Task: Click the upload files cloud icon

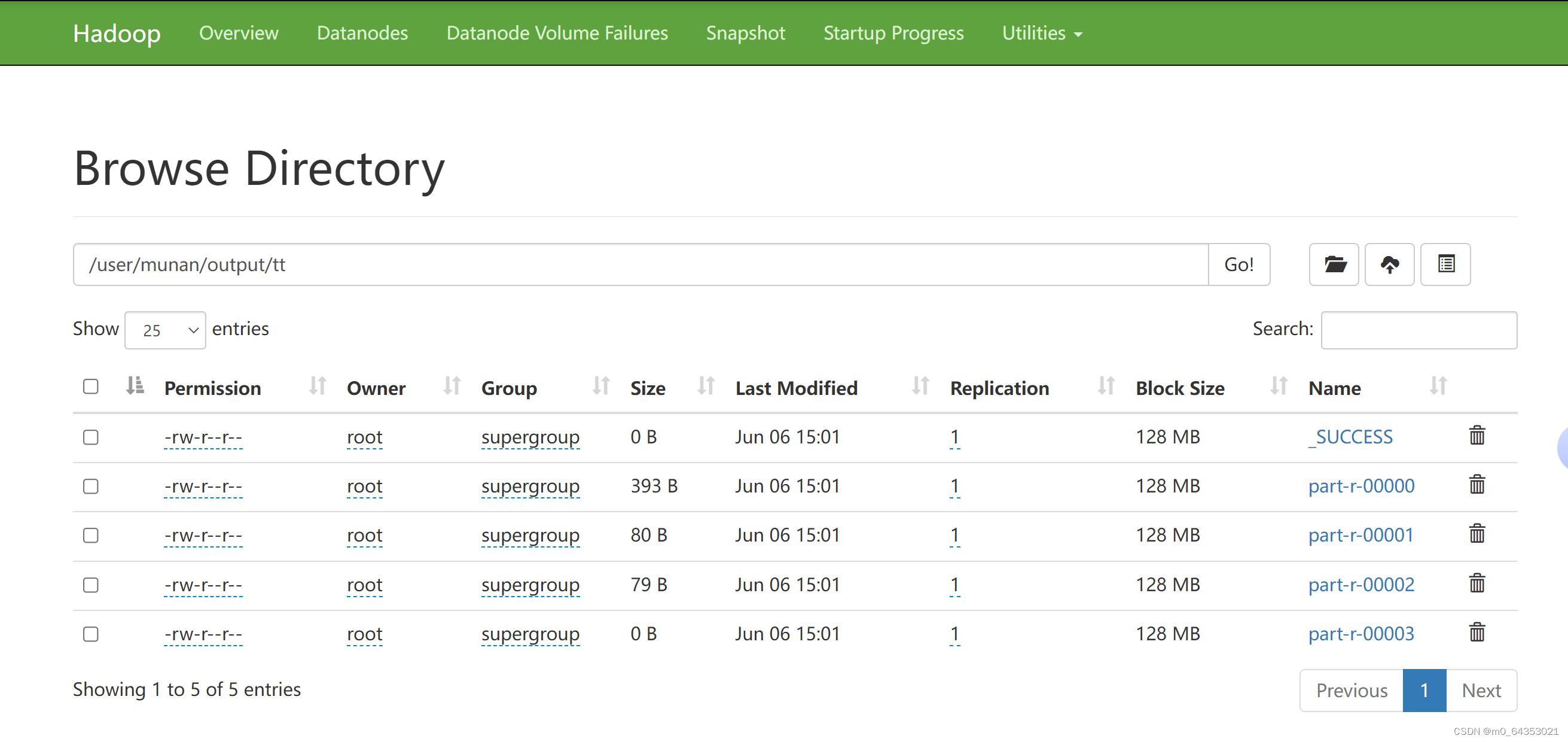Action: pyautogui.click(x=1389, y=264)
